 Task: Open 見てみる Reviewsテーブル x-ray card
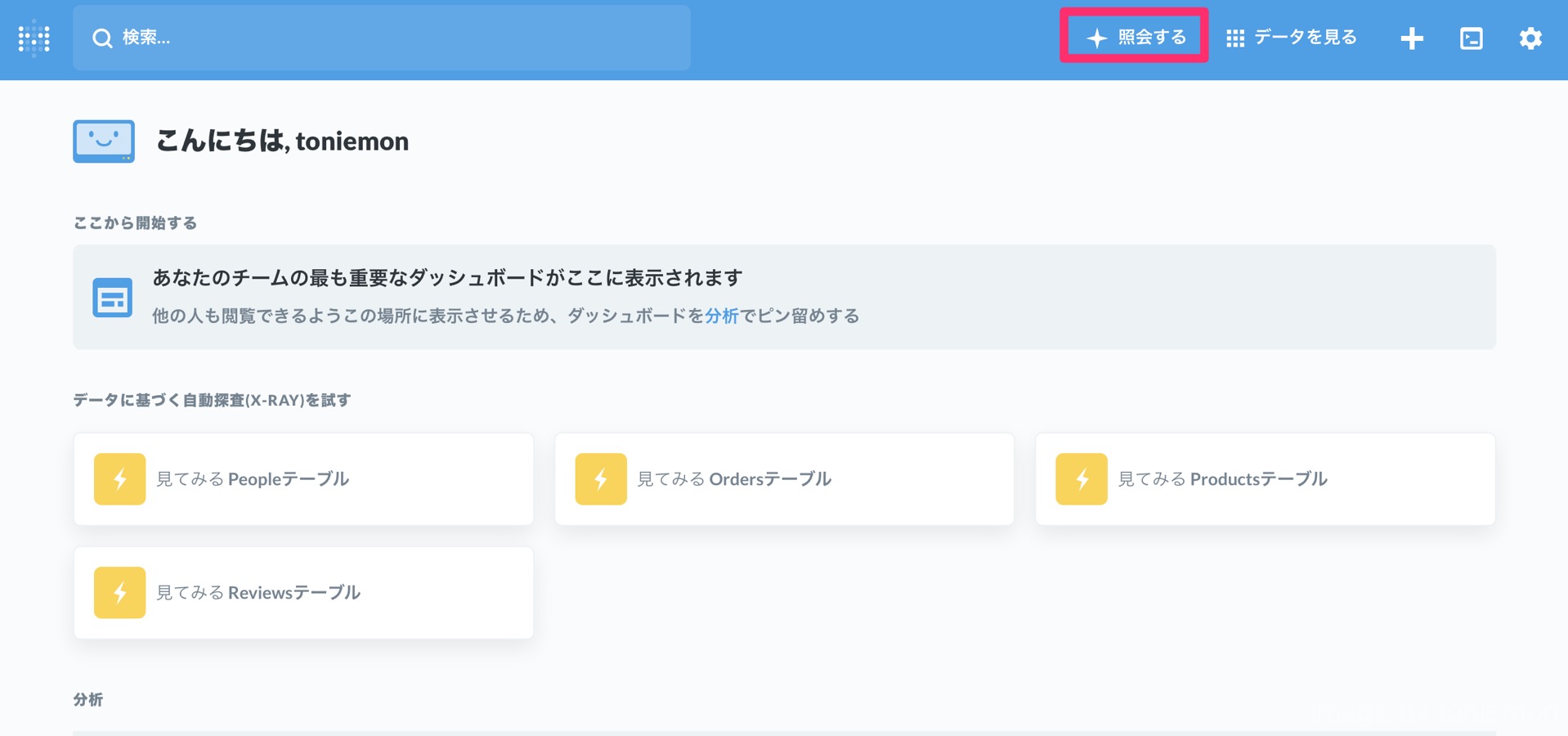pos(302,592)
